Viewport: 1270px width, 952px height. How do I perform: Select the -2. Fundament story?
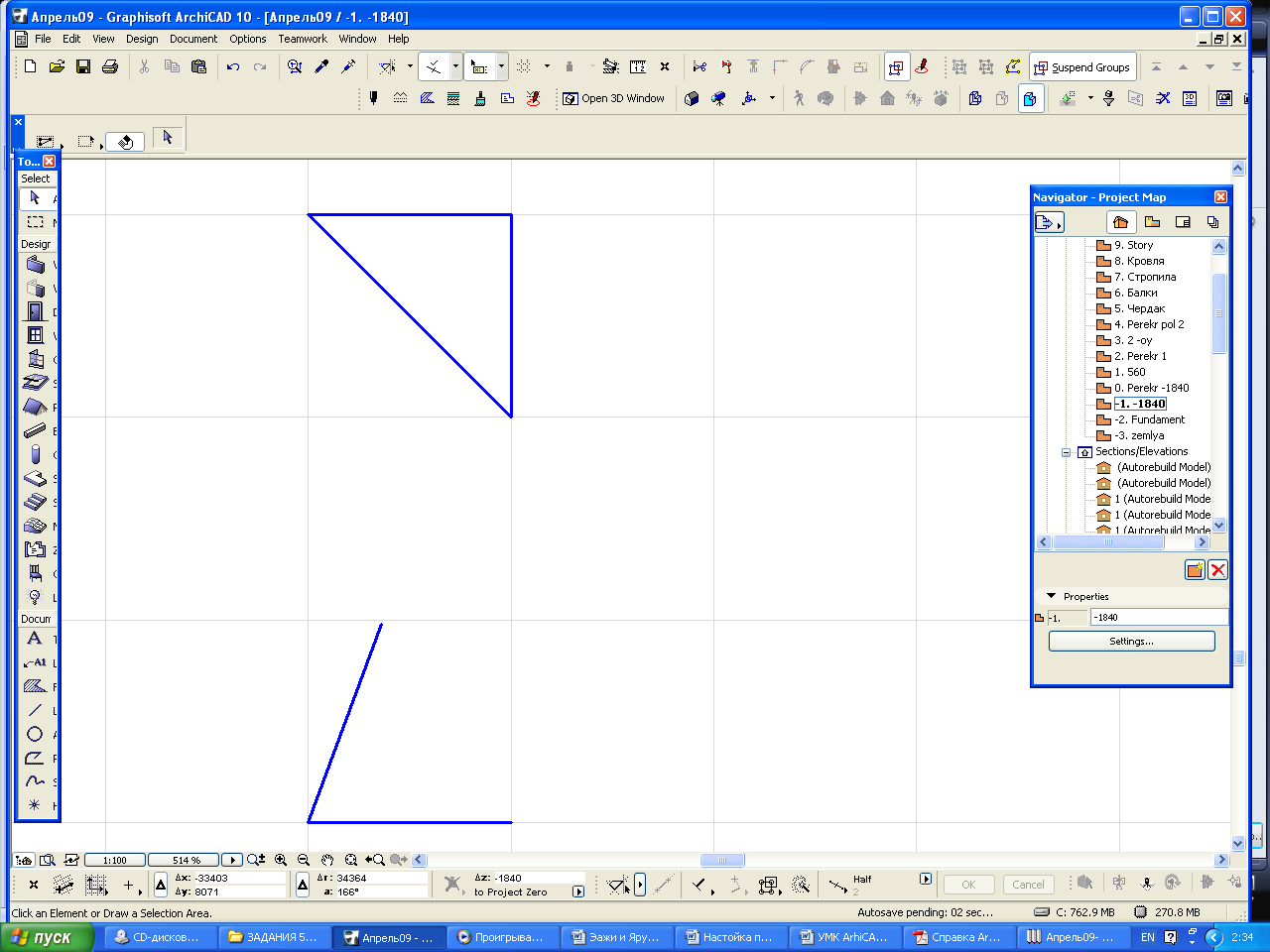(x=1149, y=419)
